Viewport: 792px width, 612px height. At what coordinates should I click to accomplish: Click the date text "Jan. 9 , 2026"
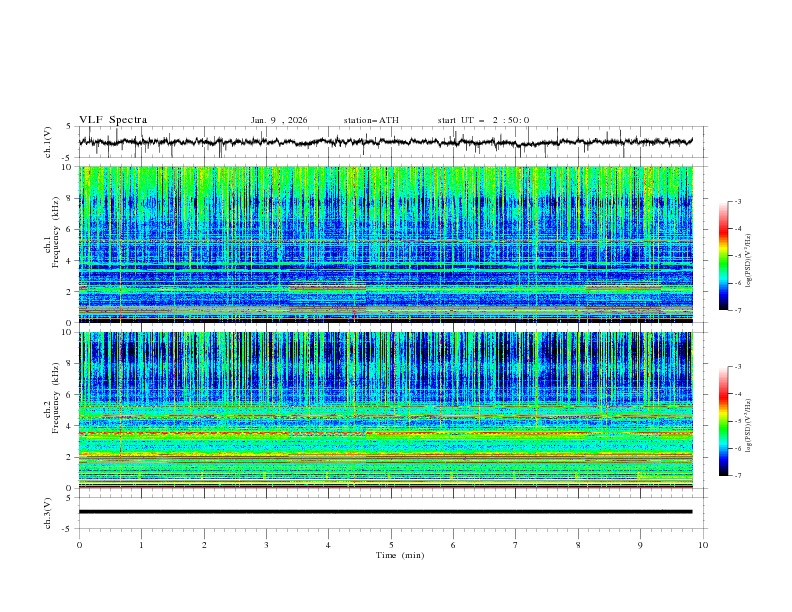(x=279, y=120)
